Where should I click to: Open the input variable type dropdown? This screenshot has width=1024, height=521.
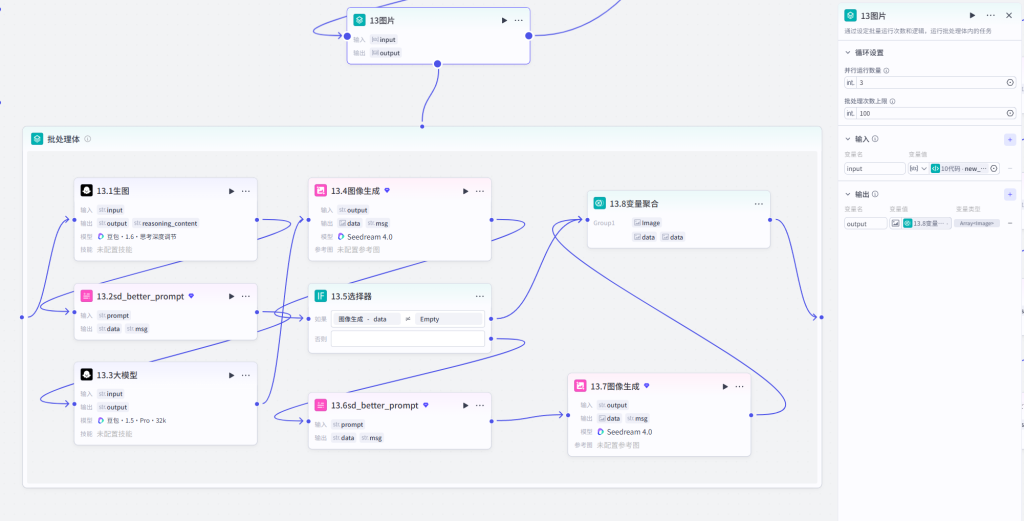tap(919, 168)
